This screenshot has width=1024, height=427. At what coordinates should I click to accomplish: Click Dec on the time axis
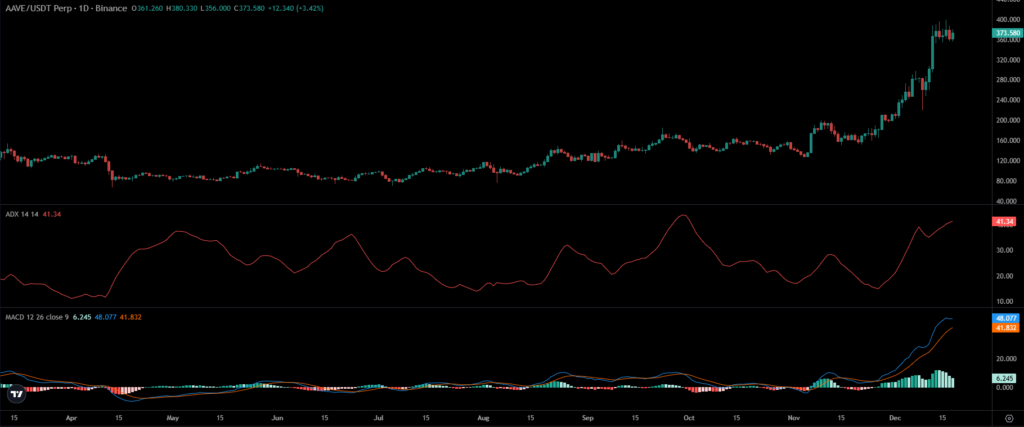(895, 416)
